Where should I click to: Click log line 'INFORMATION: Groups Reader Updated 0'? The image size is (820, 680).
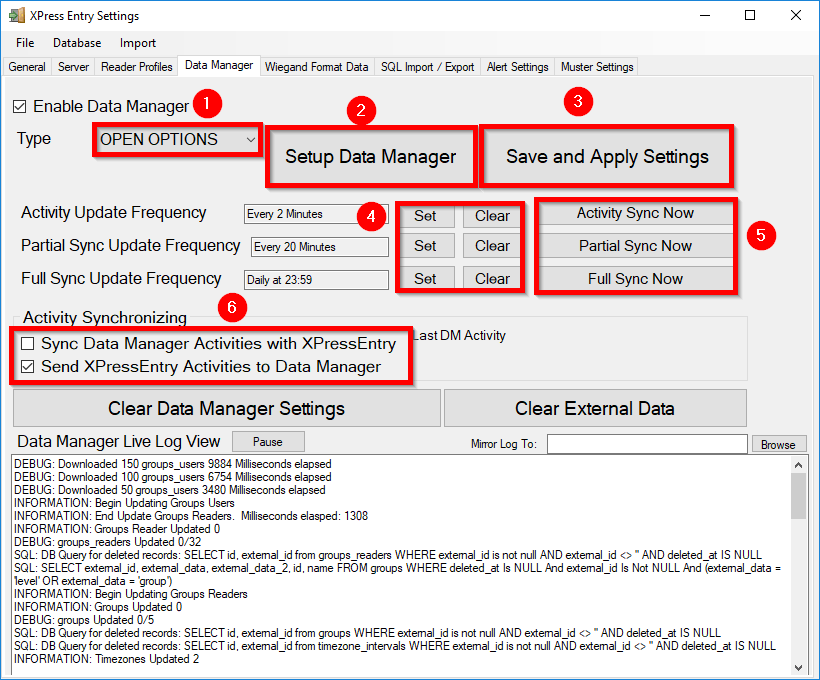click(117, 529)
